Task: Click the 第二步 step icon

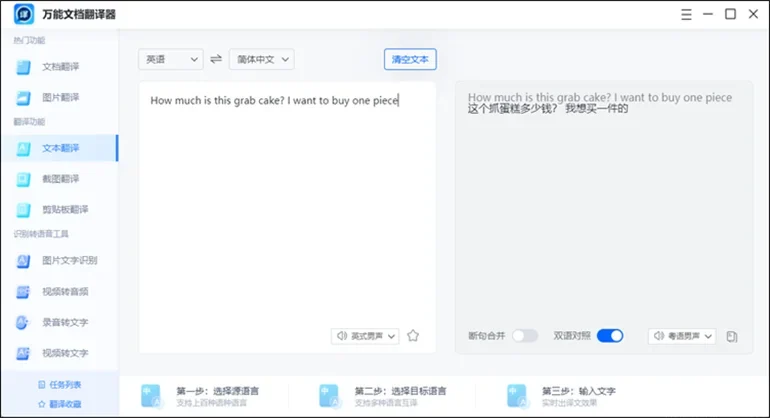Action: [x=329, y=396]
